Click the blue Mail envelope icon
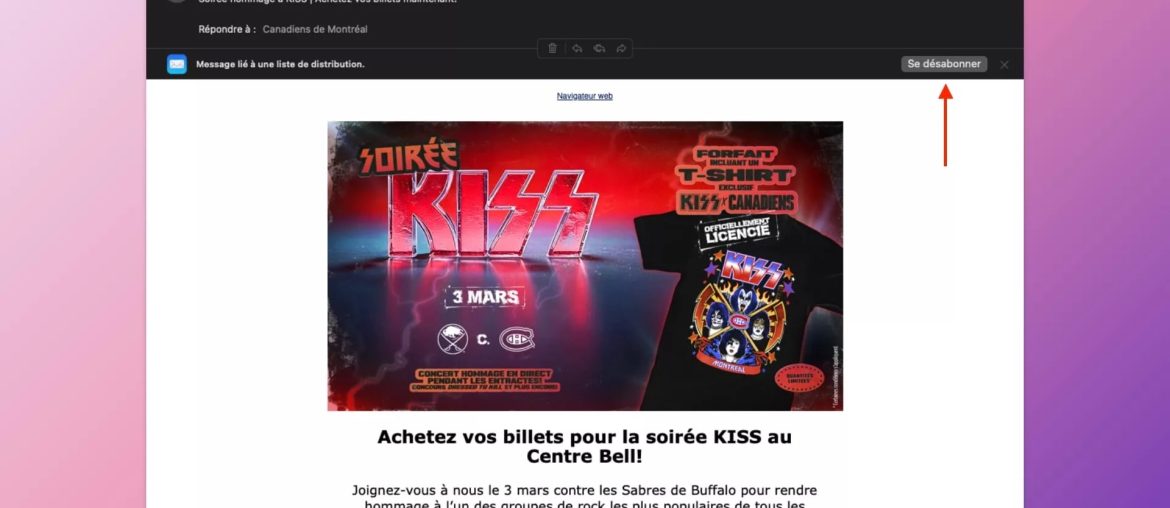 coord(177,64)
